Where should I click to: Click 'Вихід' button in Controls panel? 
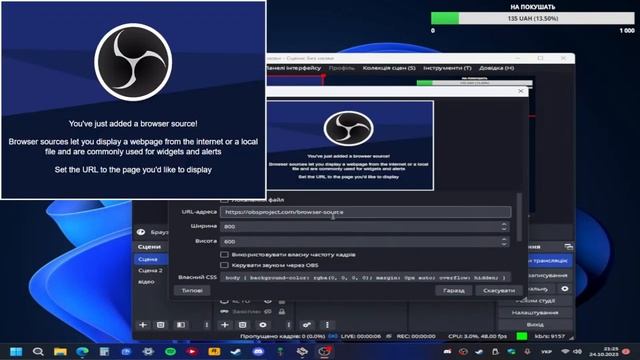point(535,324)
